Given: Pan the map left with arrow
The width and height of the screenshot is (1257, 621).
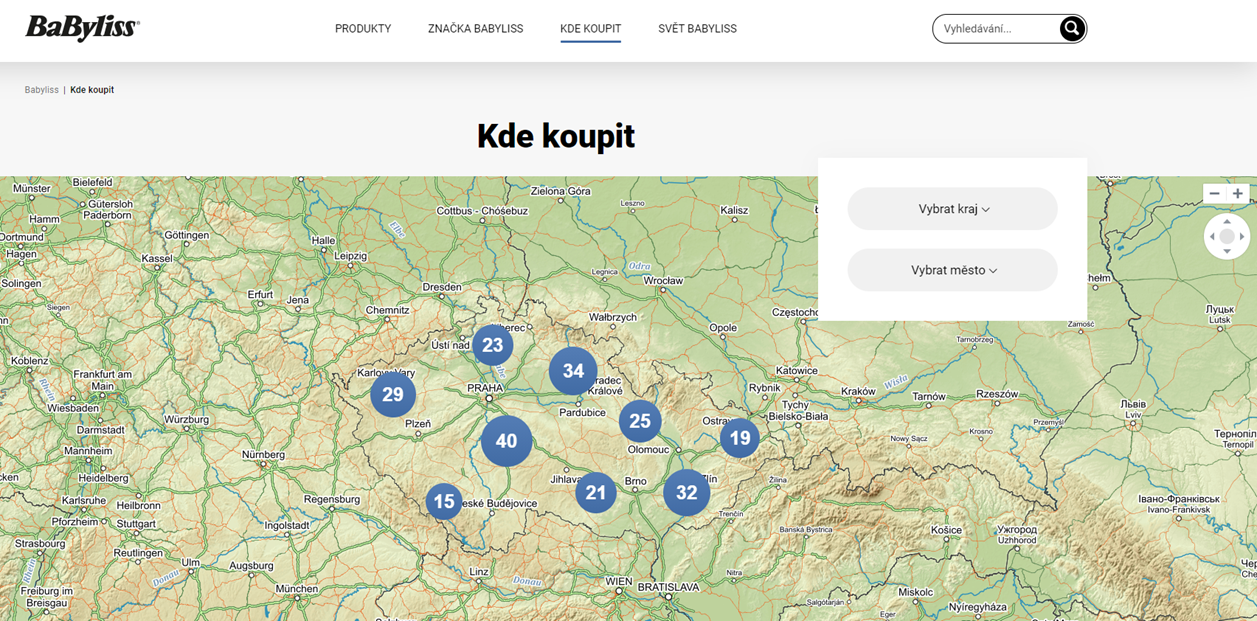Looking at the screenshot, I should pyautogui.click(x=1212, y=237).
